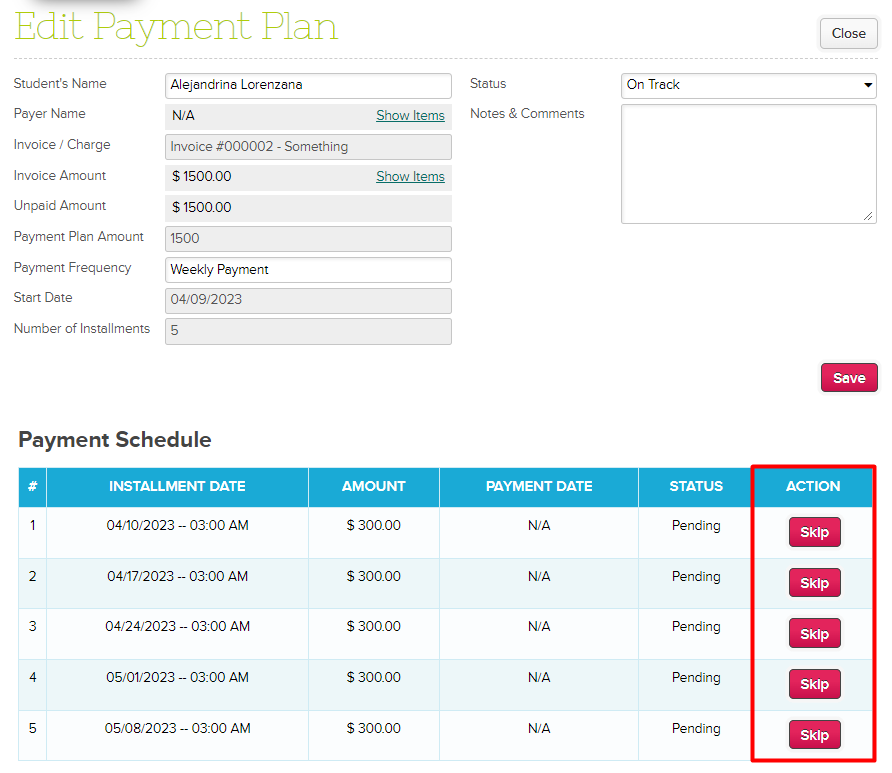Skip installment 5 dated 05/08/2023
Screen dimensions: 892x773
click(x=814, y=735)
